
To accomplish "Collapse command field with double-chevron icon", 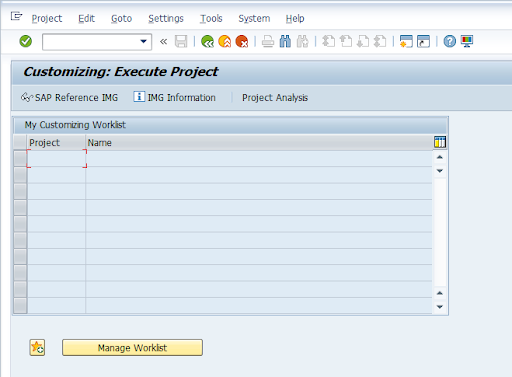I will (x=163, y=42).
